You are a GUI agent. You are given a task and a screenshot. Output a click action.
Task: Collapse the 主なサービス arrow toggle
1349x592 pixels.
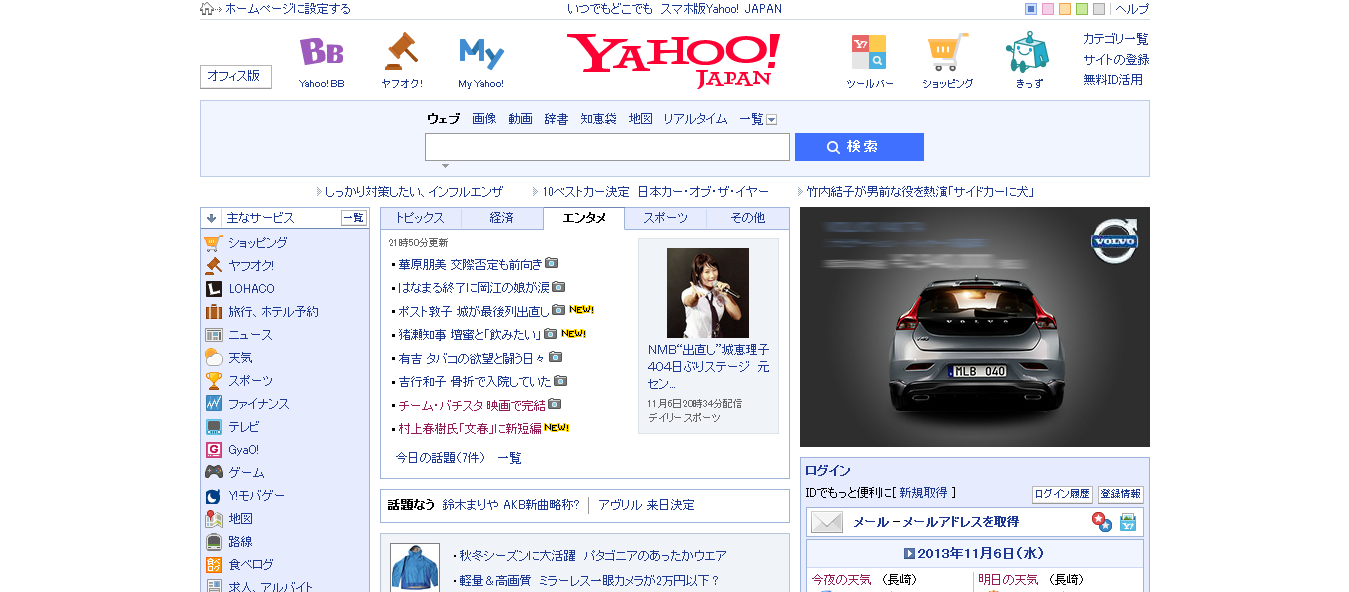click(x=211, y=218)
